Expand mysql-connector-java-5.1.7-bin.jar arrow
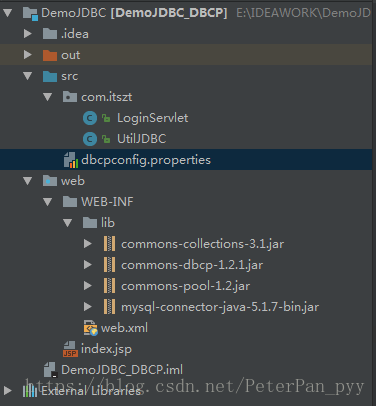Screen dimensions: 376x406 click(88, 307)
